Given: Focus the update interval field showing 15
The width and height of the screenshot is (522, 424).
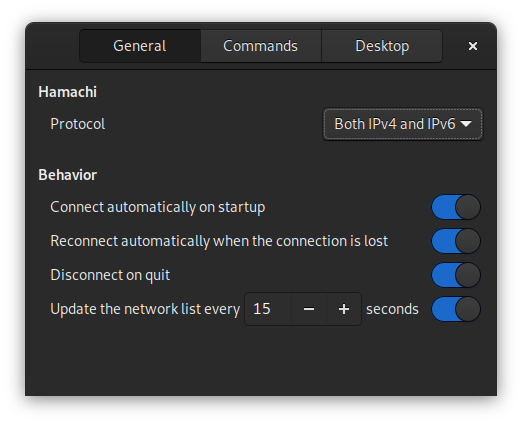Looking at the screenshot, I should tap(268, 309).
